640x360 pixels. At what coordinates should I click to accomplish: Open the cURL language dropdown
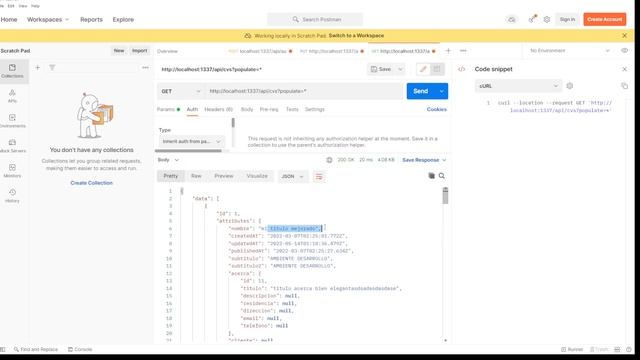click(518, 86)
